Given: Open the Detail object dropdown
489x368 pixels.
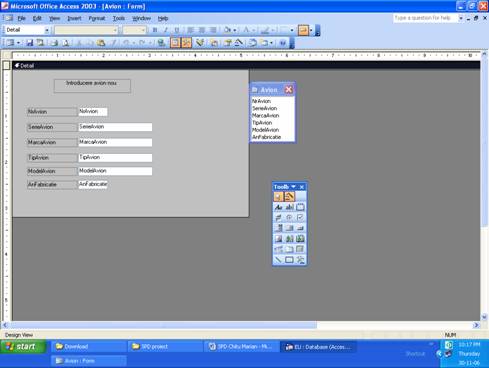Looking at the screenshot, I should pyautogui.click(x=47, y=30).
